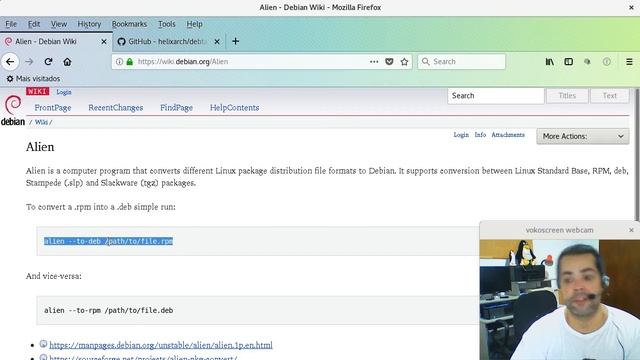This screenshot has width=640, height=360.
Task: Open the Firefox hamburger menu
Action: click(x=629, y=62)
